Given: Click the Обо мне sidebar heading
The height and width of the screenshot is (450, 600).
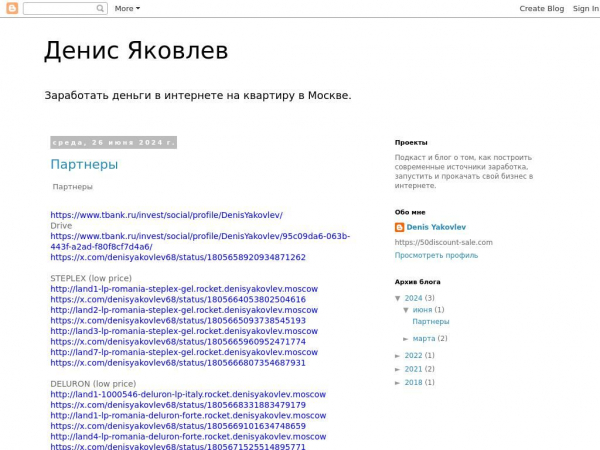Looking at the screenshot, I should point(410,212).
